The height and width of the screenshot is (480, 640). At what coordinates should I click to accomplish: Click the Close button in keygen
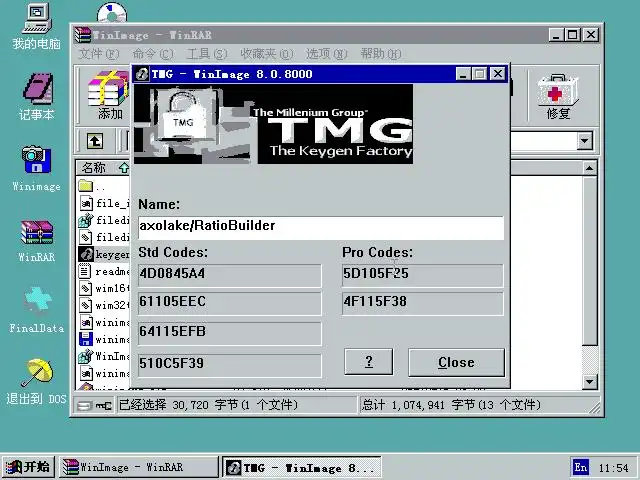[456, 362]
